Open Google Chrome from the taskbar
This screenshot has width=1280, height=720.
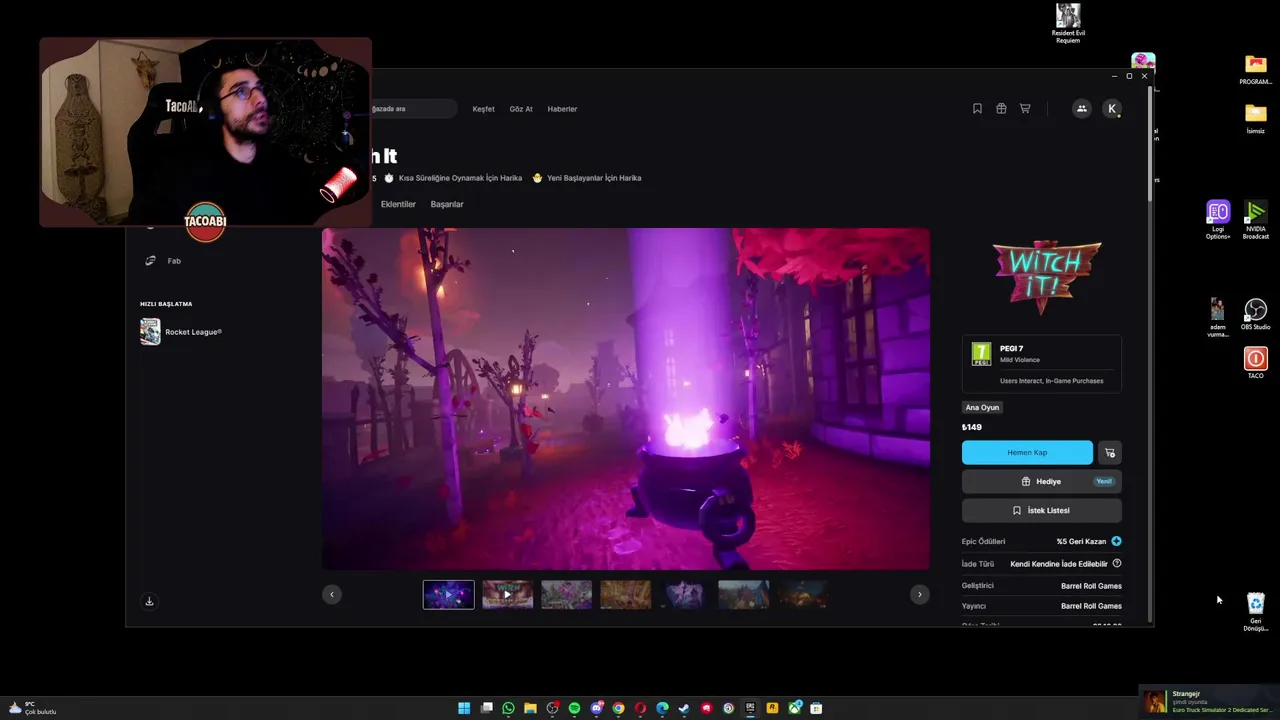pos(618,708)
